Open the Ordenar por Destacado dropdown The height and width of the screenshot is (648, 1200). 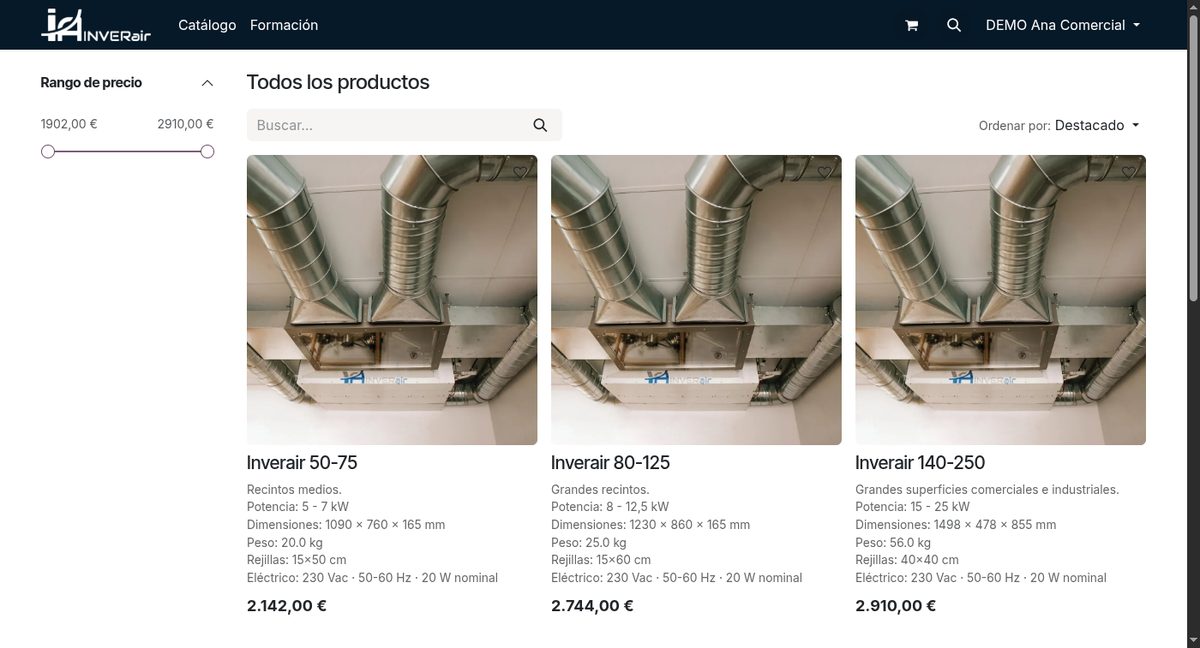click(x=1097, y=125)
